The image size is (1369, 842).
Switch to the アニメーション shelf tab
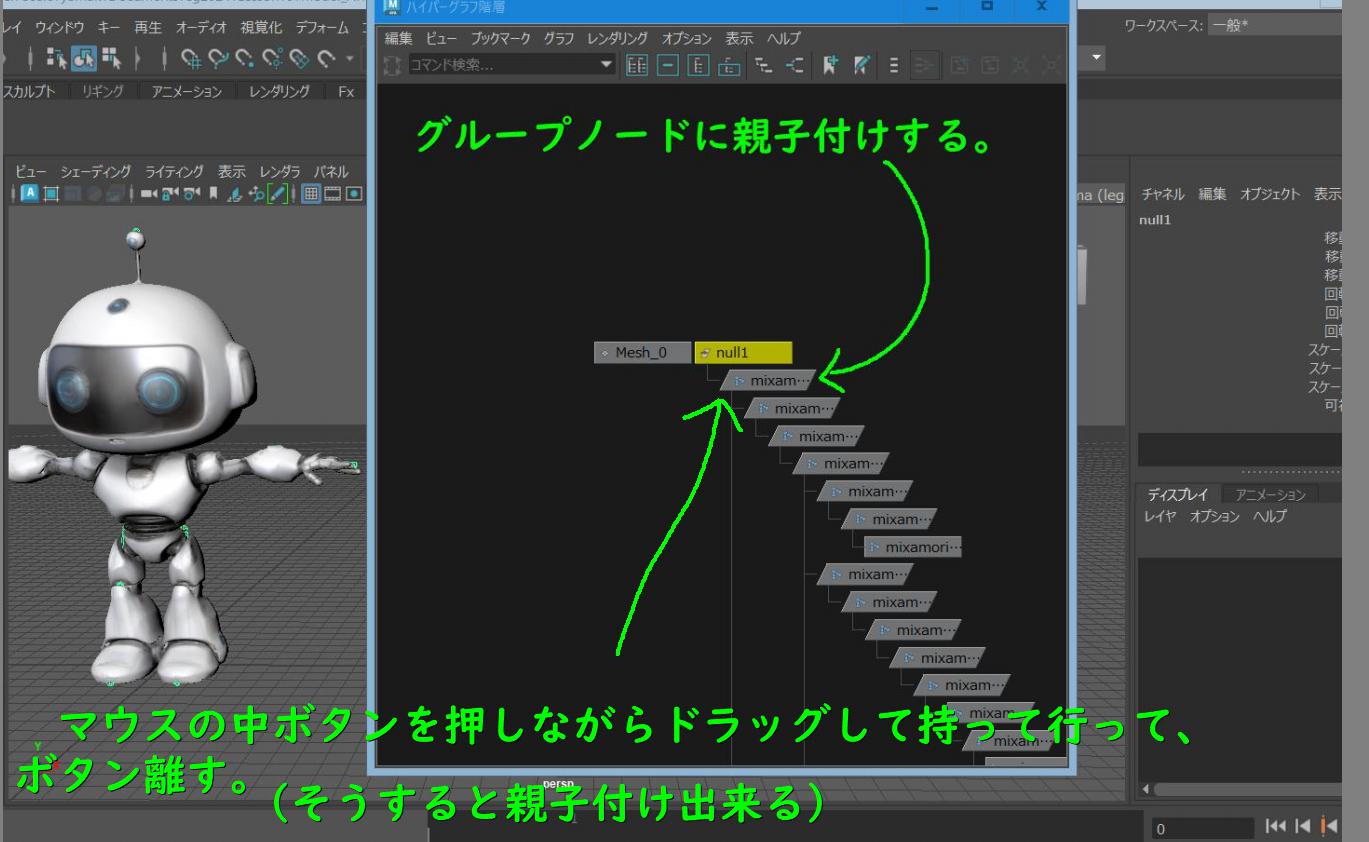(x=187, y=92)
